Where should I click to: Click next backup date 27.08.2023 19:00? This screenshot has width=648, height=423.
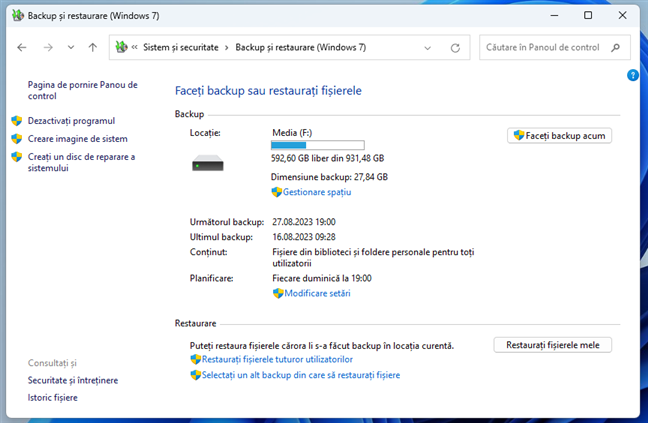pos(304,222)
